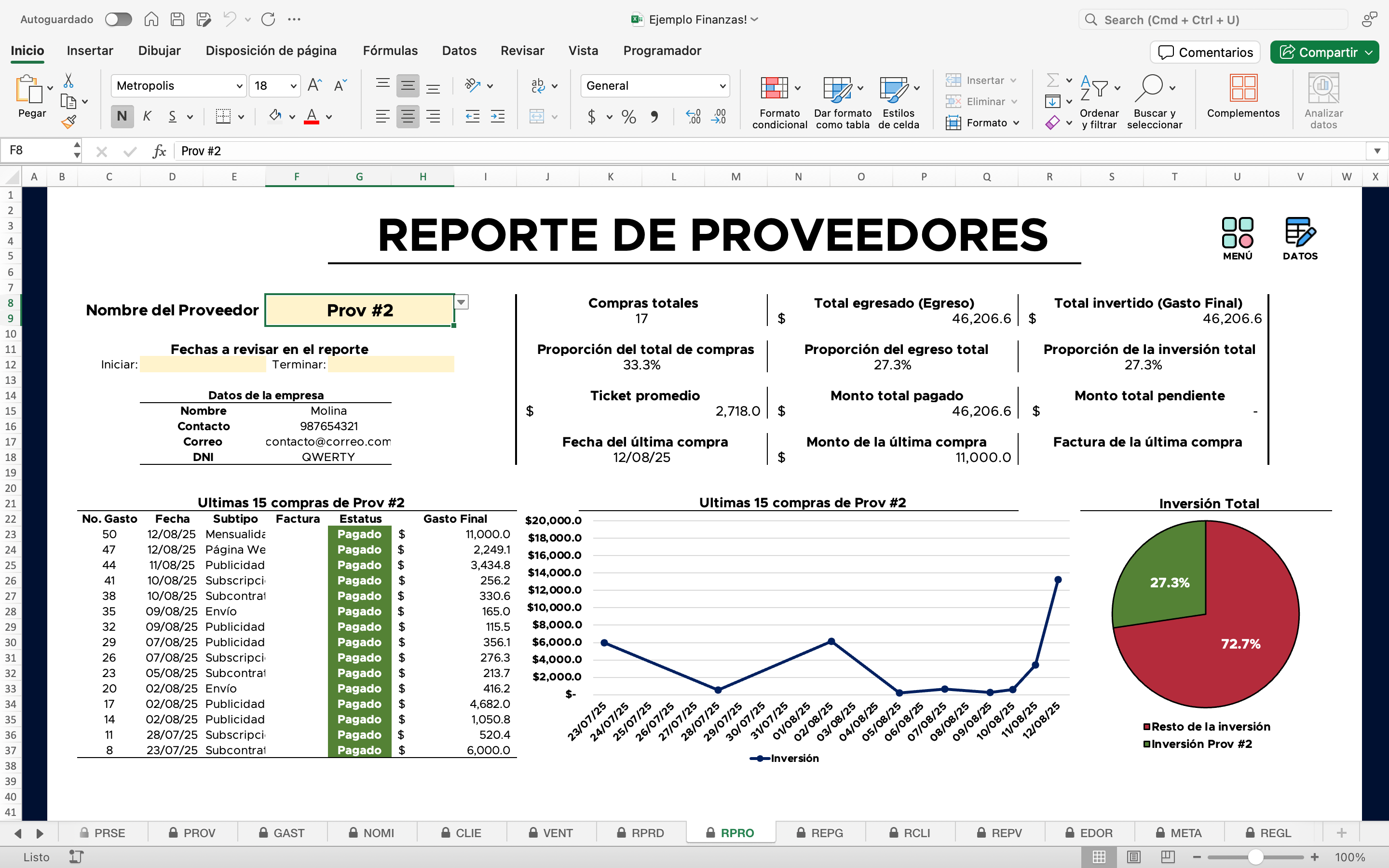Open Buscar y seleccionar menu
This screenshot has width=1389, height=868.
[x=1154, y=102]
